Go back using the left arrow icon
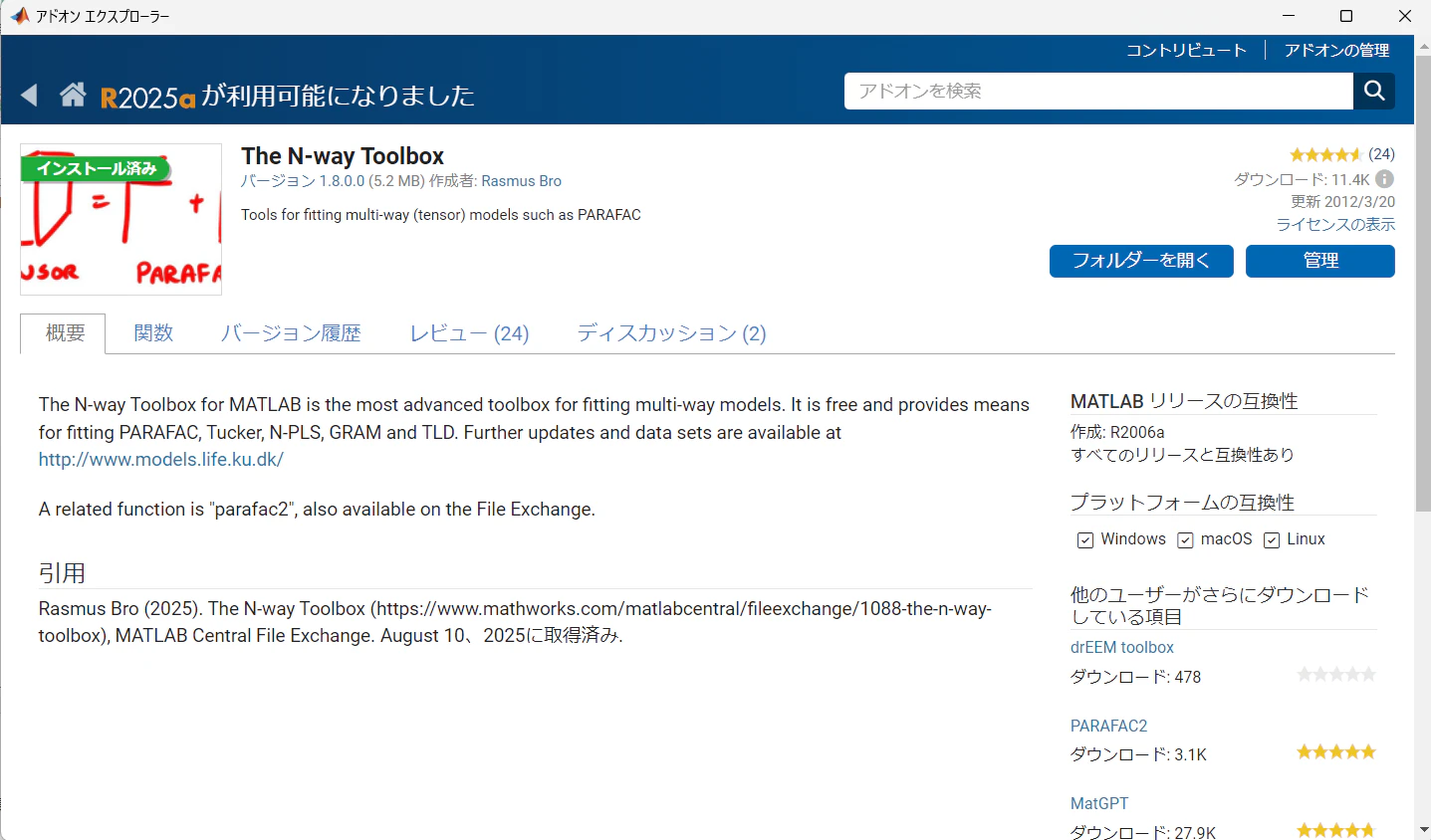1431x840 pixels. 29,95
